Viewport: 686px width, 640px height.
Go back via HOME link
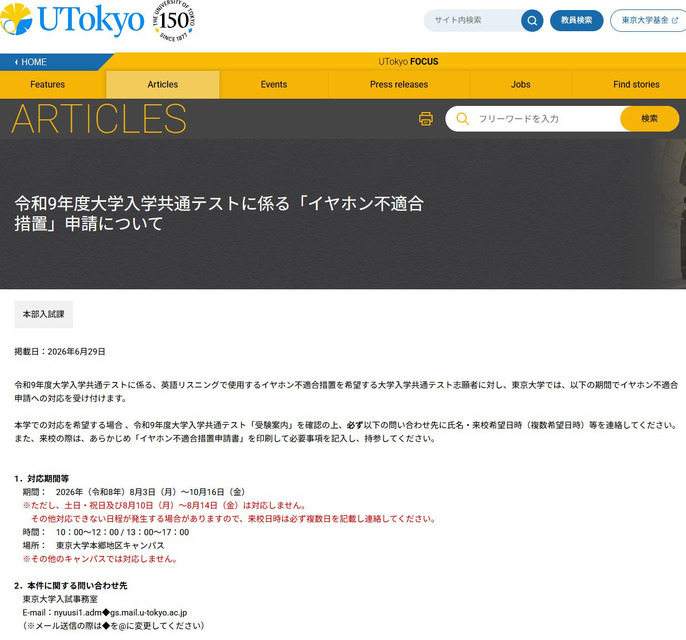pos(31,62)
